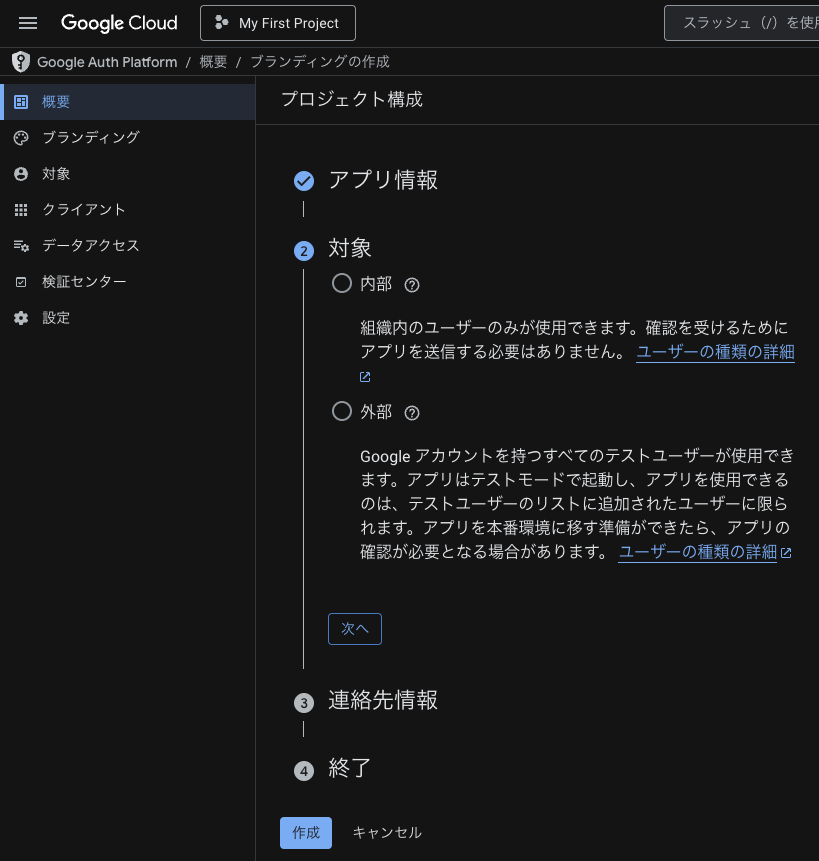The image size is (819, 861).
Task: Open the My First Project selector
Action: coord(278,23)
